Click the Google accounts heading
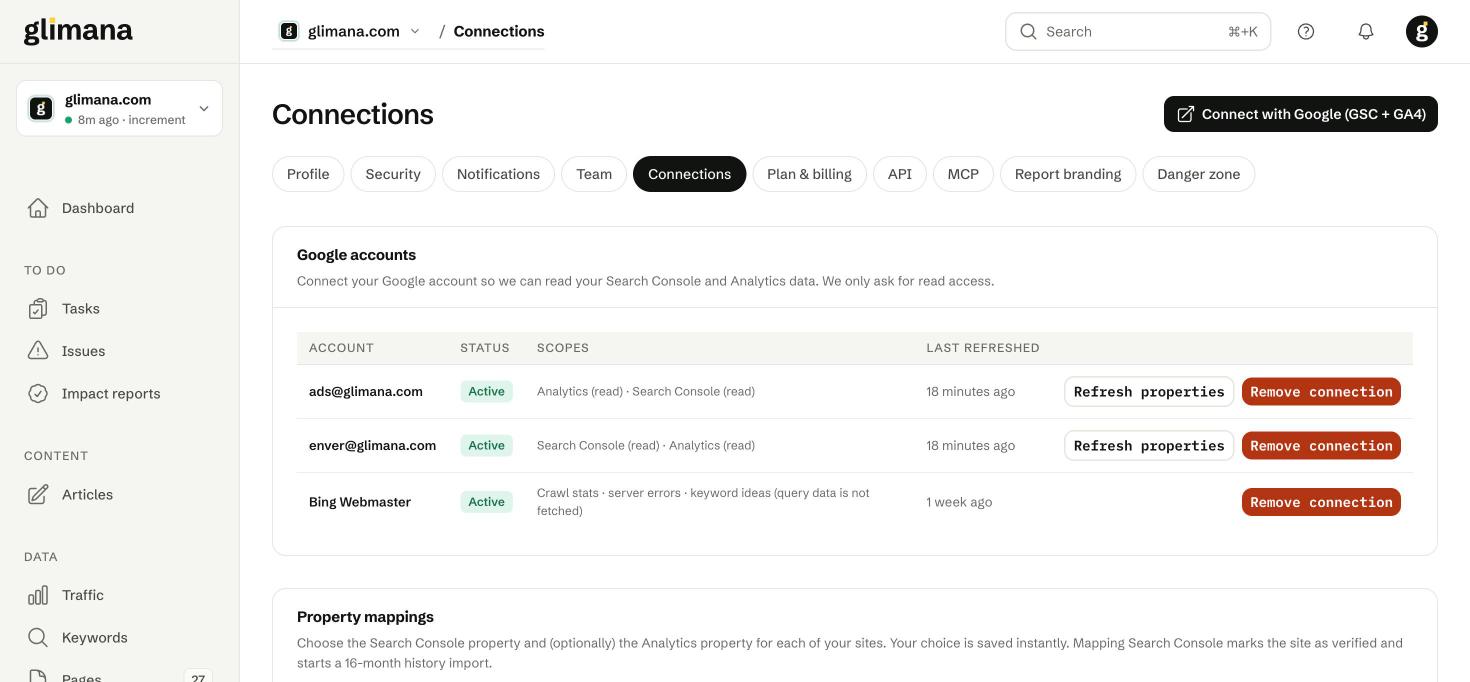This screenshot has width=1470, height=682. 356,255
